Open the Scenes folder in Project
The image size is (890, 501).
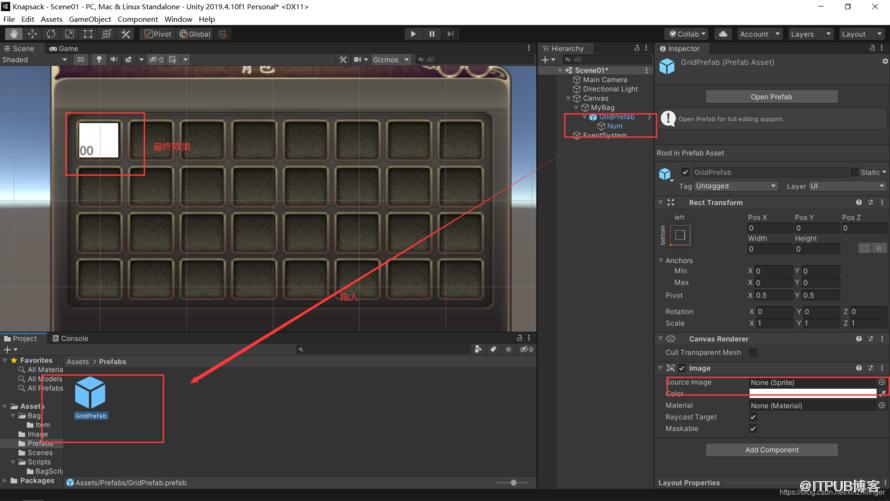pyautogui.click(x=40, y=453)
